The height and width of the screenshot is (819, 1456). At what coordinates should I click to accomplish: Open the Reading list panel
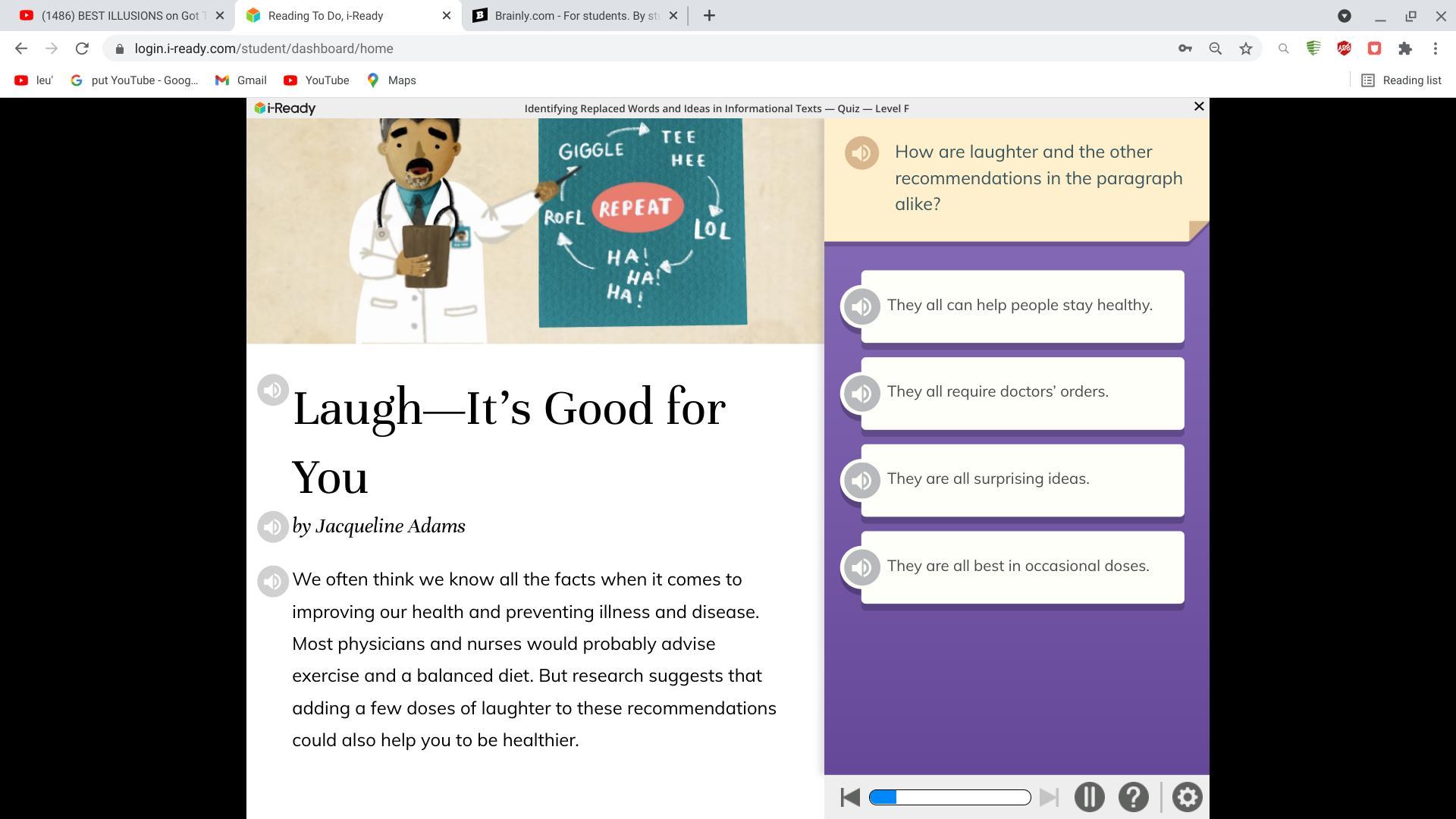1401,80
